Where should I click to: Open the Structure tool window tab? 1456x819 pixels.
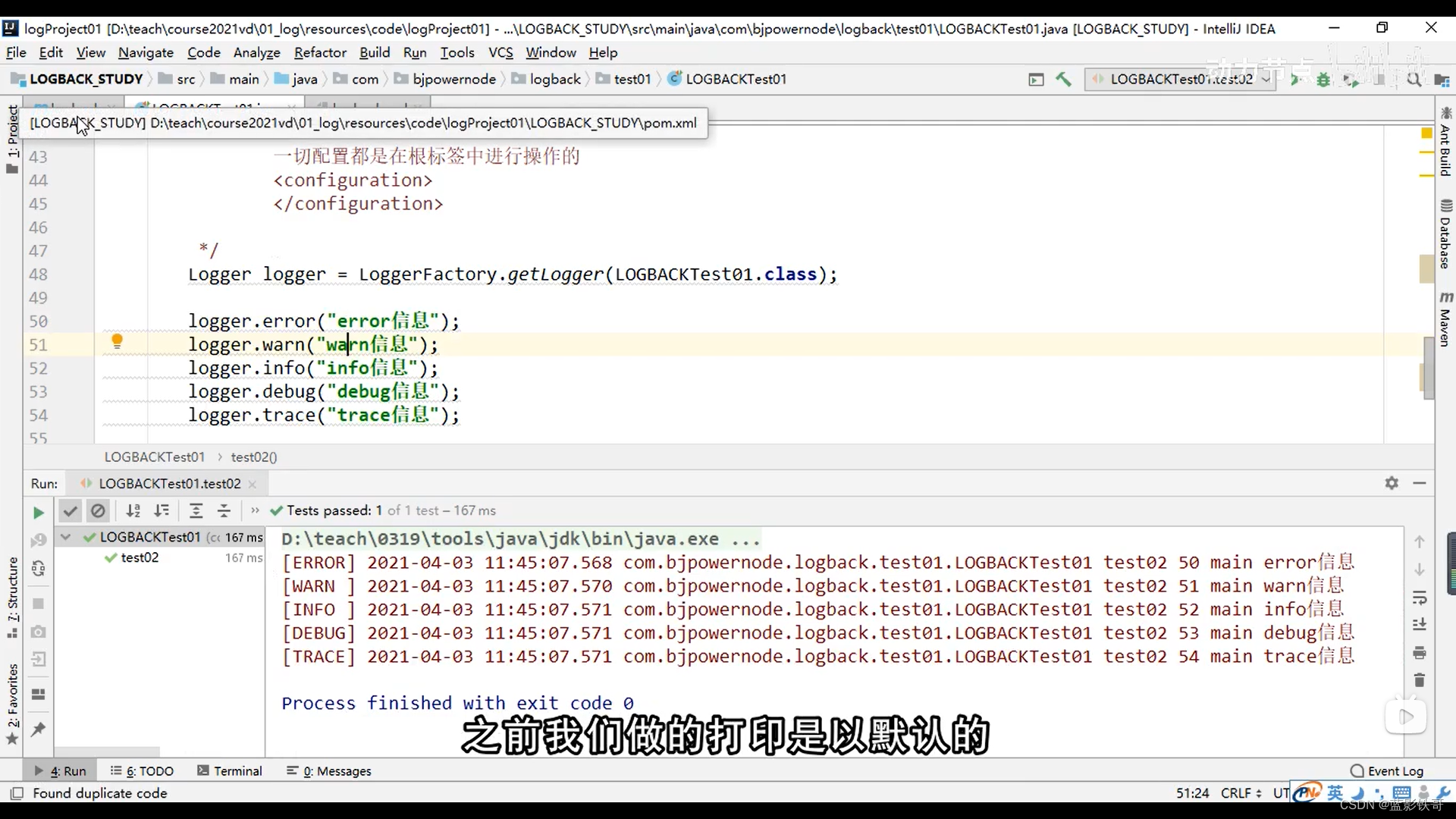coord(12,598)
